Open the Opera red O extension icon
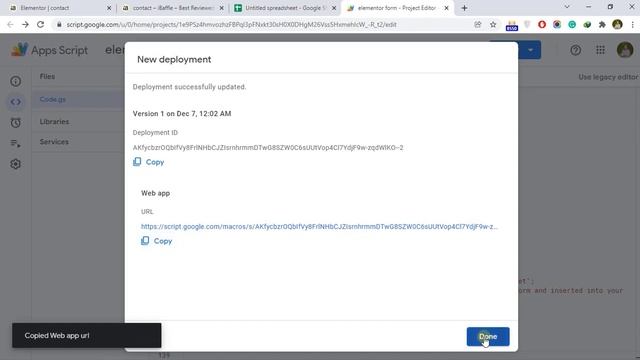Image resolution: width=640 pixels, height=360 pixels. 542,24
